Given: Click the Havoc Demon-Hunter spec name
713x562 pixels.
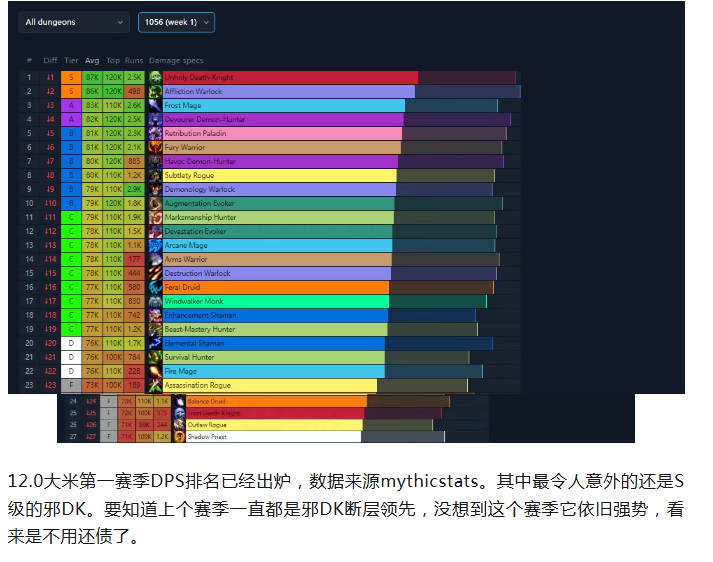Looking at the screenshot, I should coord(200,161).
